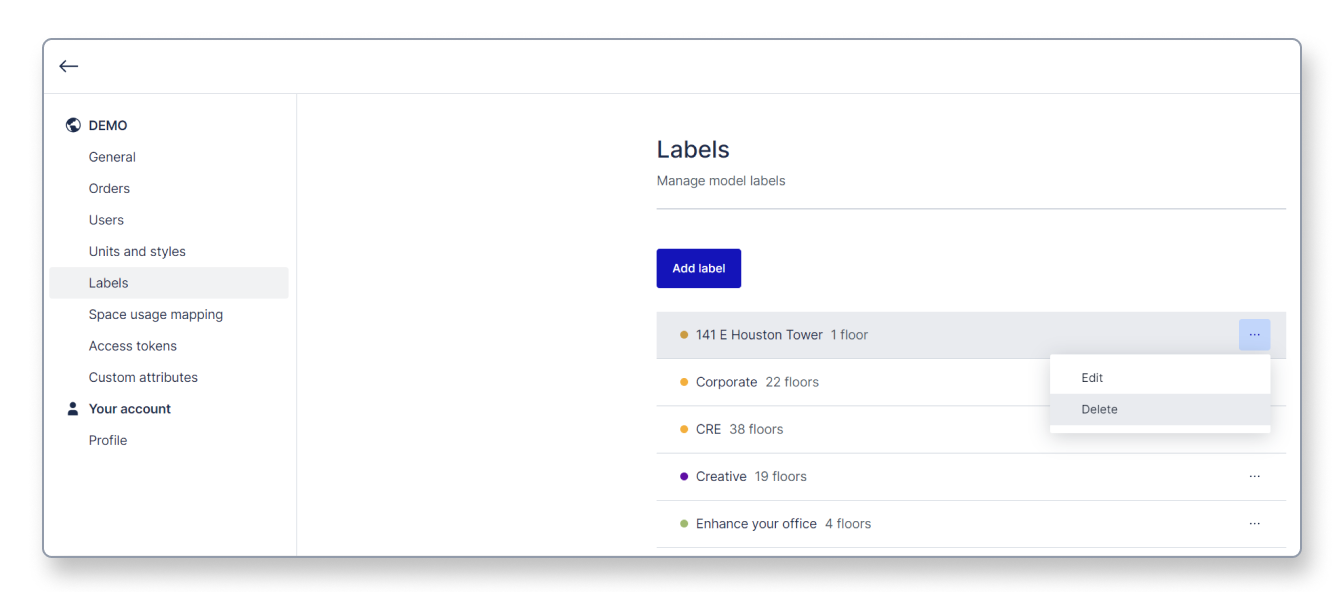The width and height of the screenshot is (1344, 592).
Task: Open Access tokens settings
Action: click(132, 346)
